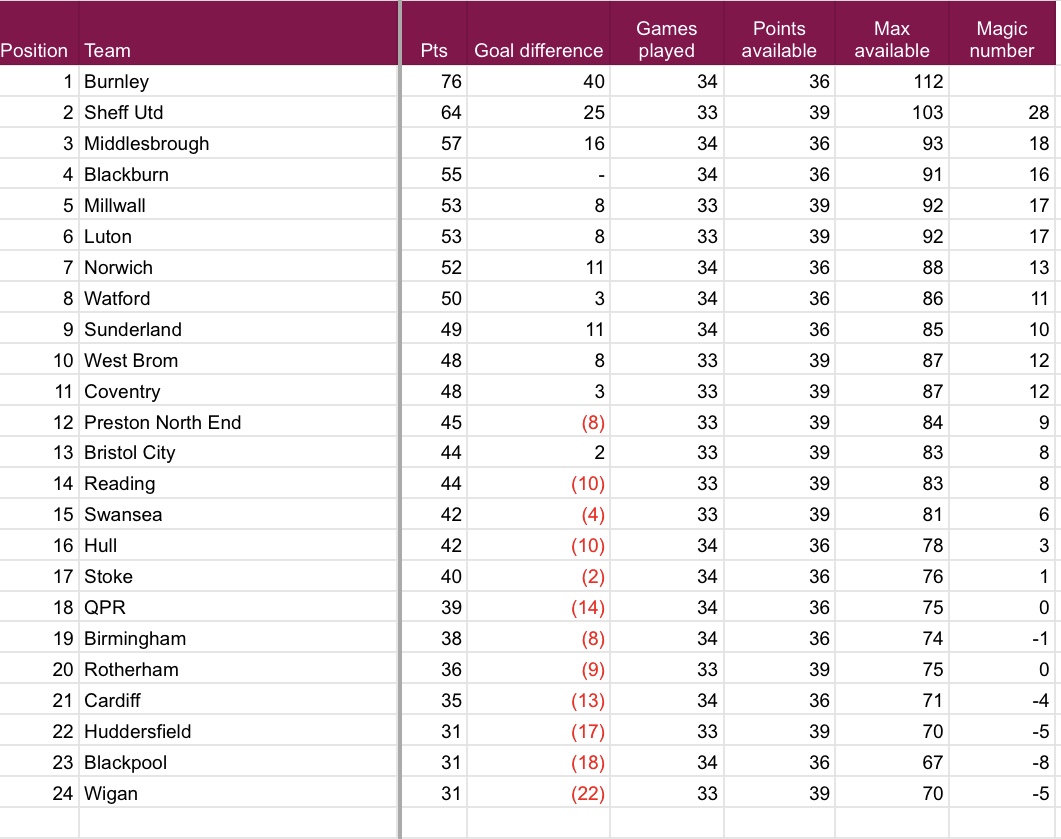
Task: Select the Team column header
Action: pos(108,50)
